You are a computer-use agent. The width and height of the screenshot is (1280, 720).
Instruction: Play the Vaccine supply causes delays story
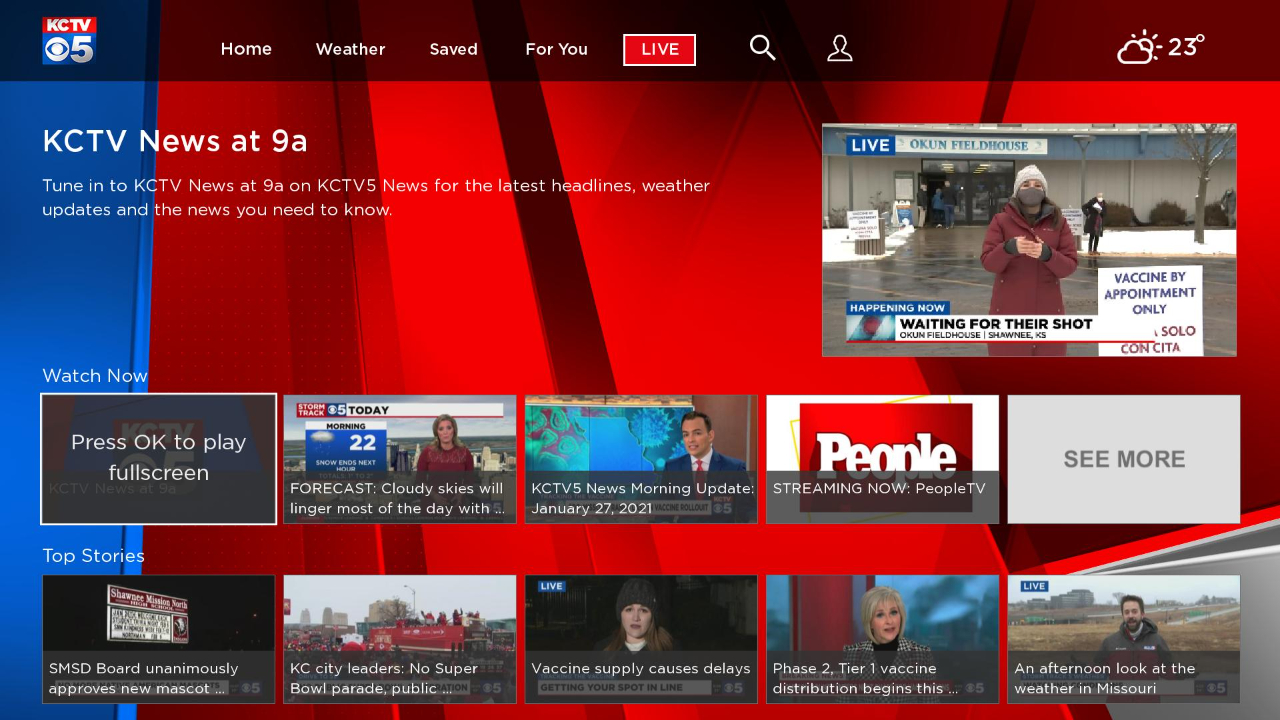640,639
